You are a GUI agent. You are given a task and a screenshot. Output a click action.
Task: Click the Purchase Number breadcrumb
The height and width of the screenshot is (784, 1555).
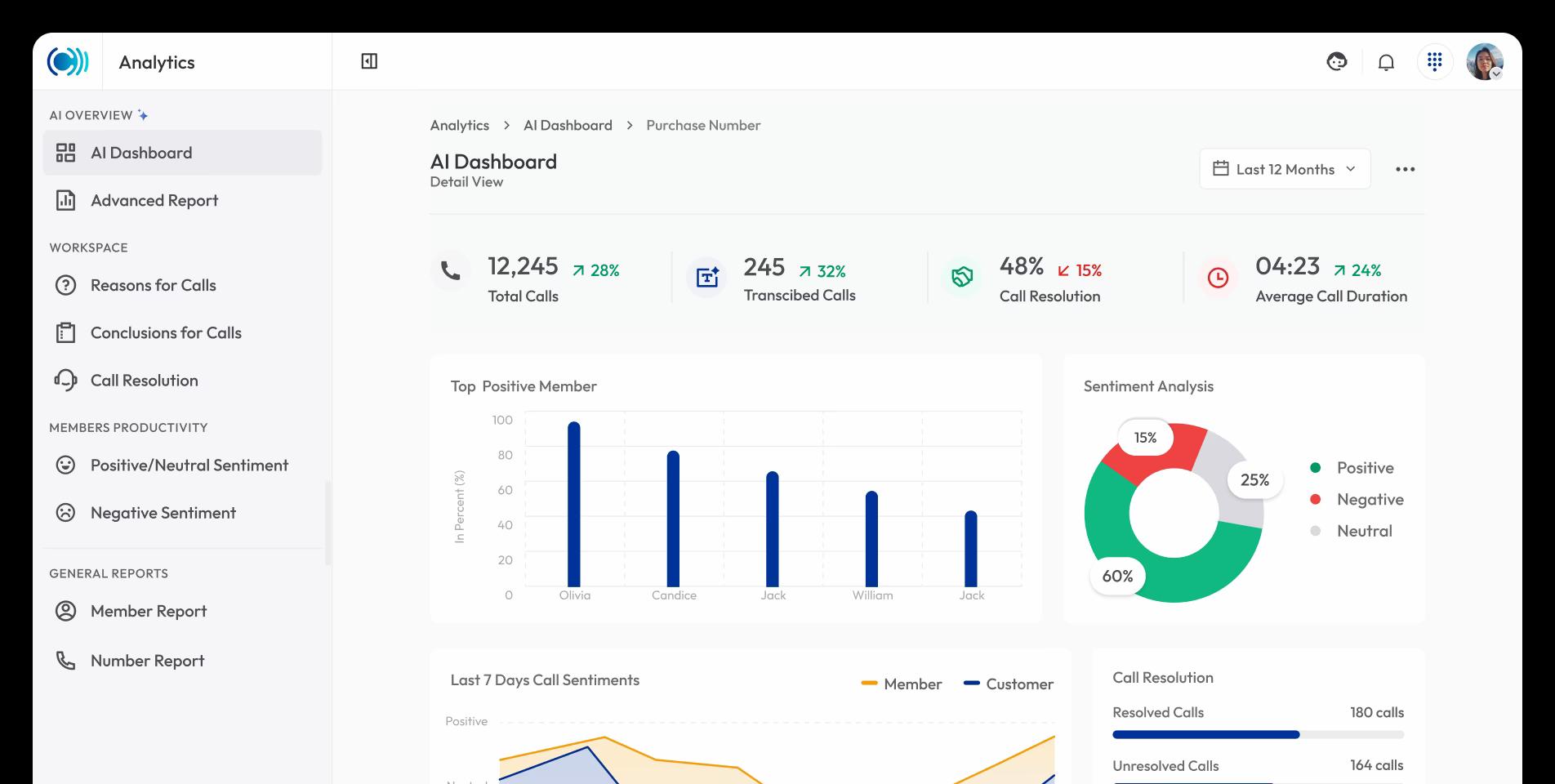tap(703, 125)
